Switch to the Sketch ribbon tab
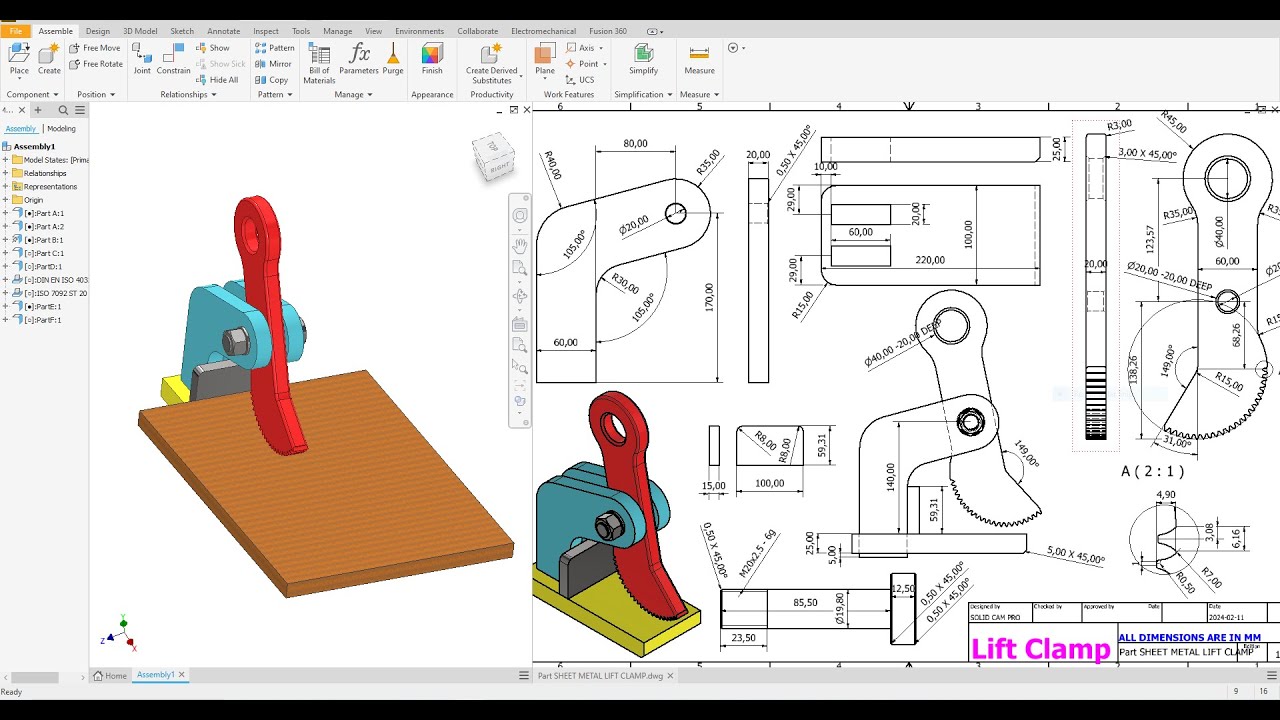This screenshot has height=720, width=1280. click(182, 31)
